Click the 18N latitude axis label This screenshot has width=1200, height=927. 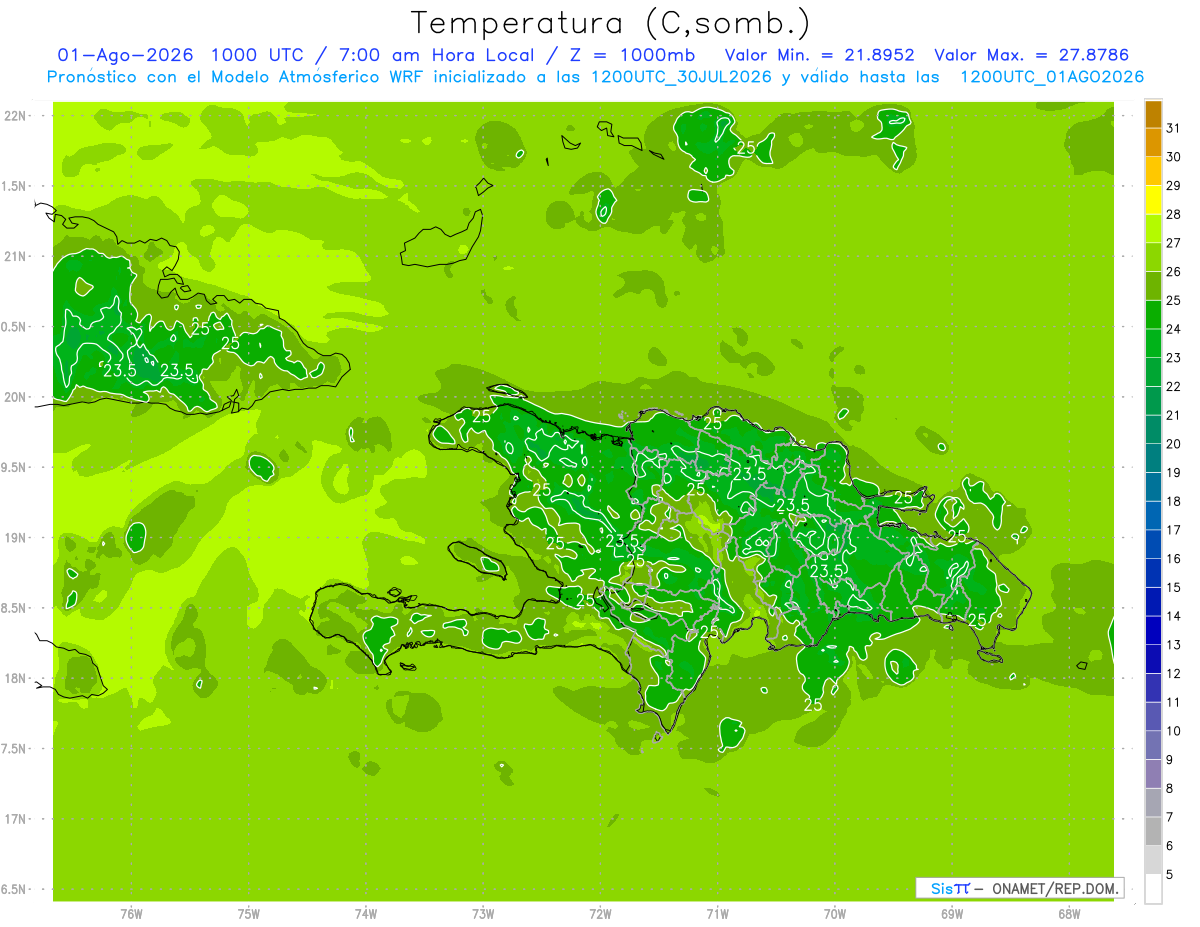pos(15,678)
